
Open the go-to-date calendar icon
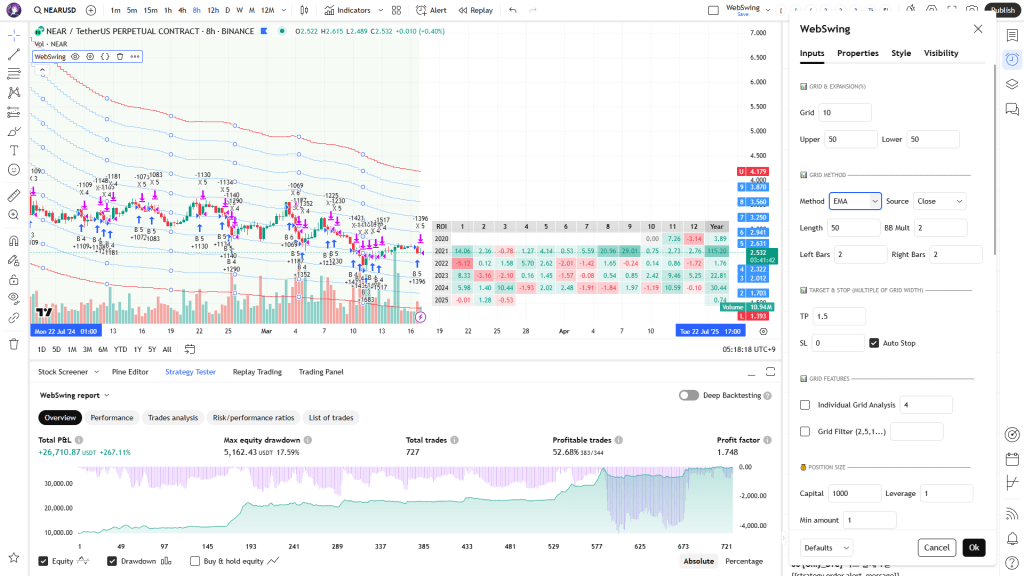pos(189,349)
